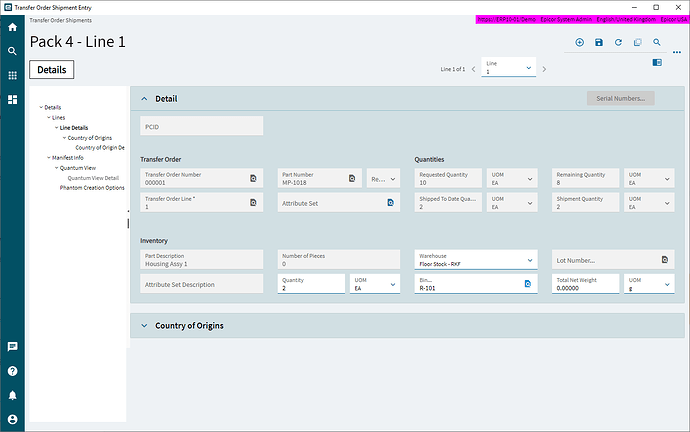
Task: Click the toolbar search magnifier icon
Action: point(657,42)
